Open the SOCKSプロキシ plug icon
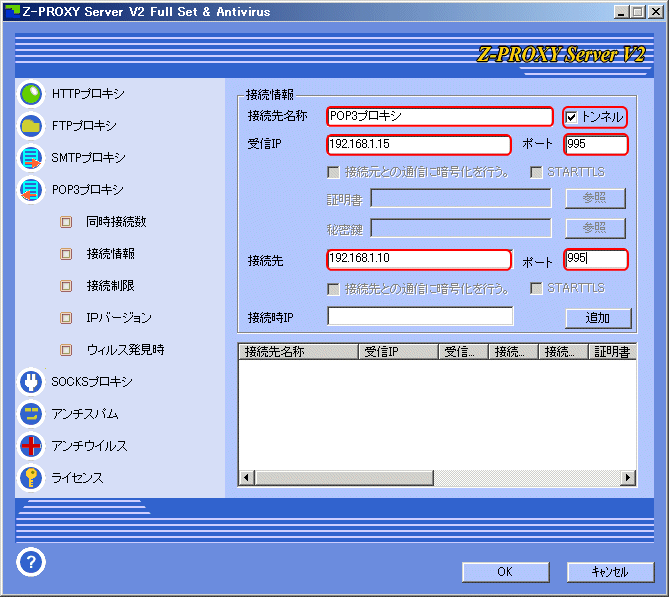669x597 pixels. (x=31, y=381)
